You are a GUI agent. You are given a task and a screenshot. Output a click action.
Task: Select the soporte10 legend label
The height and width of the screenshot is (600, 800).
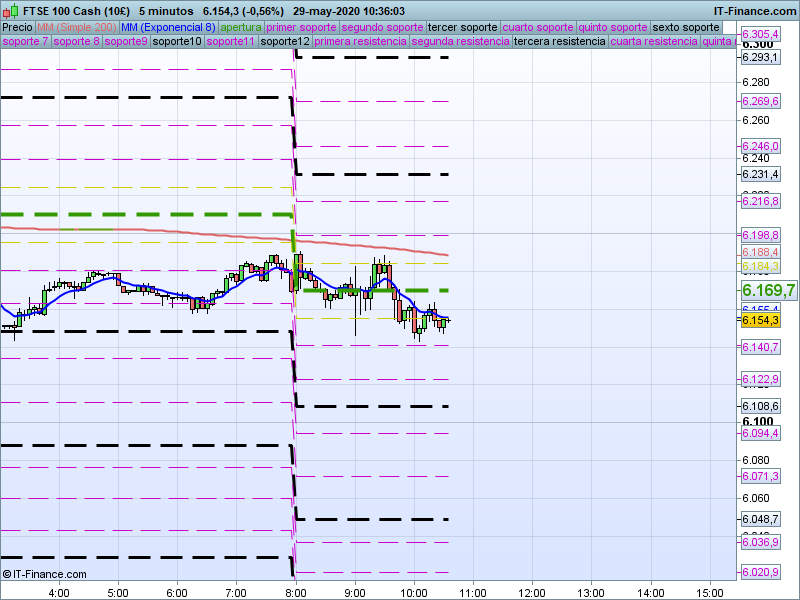[x=177, y=42]
